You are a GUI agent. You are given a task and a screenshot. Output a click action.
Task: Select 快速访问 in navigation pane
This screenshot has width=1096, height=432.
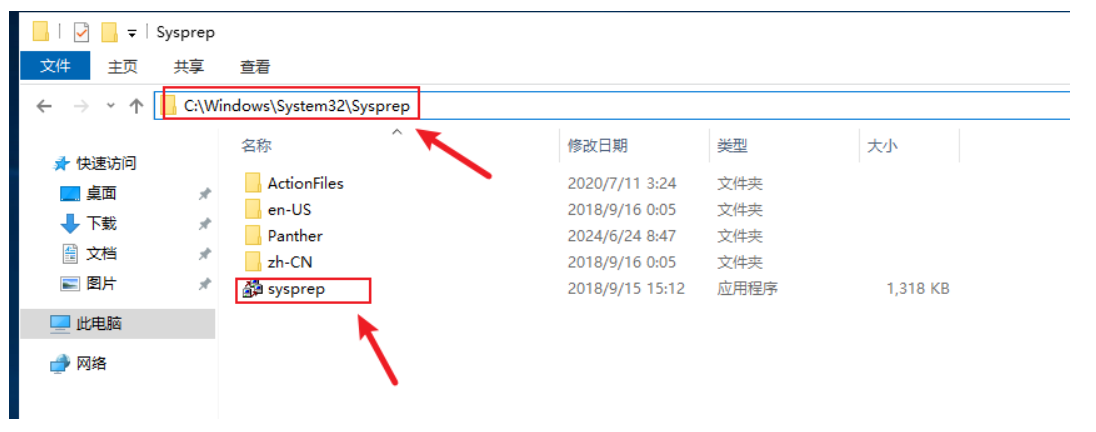tap(106, 164)
